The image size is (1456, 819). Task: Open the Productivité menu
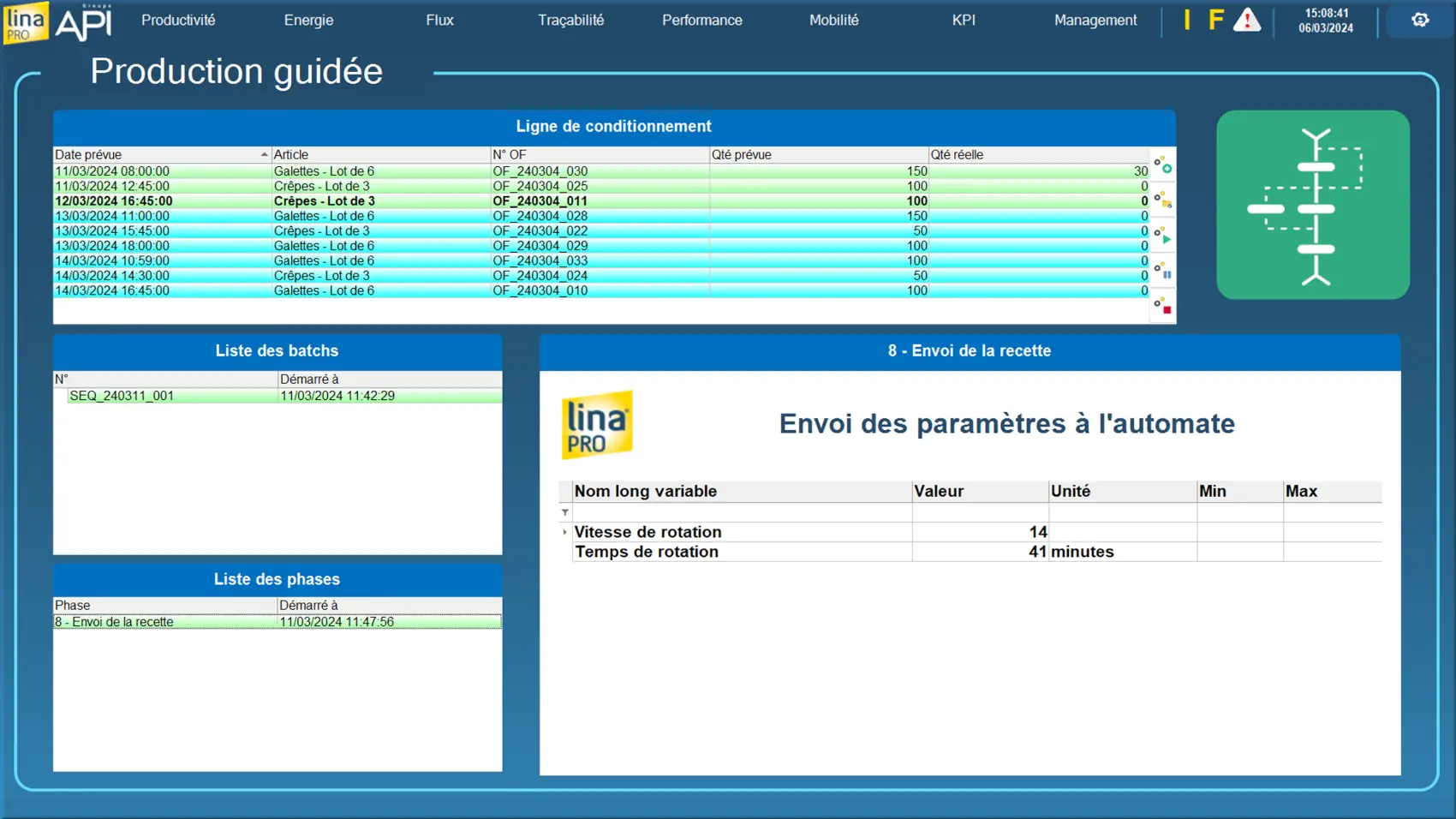(178, 21)
